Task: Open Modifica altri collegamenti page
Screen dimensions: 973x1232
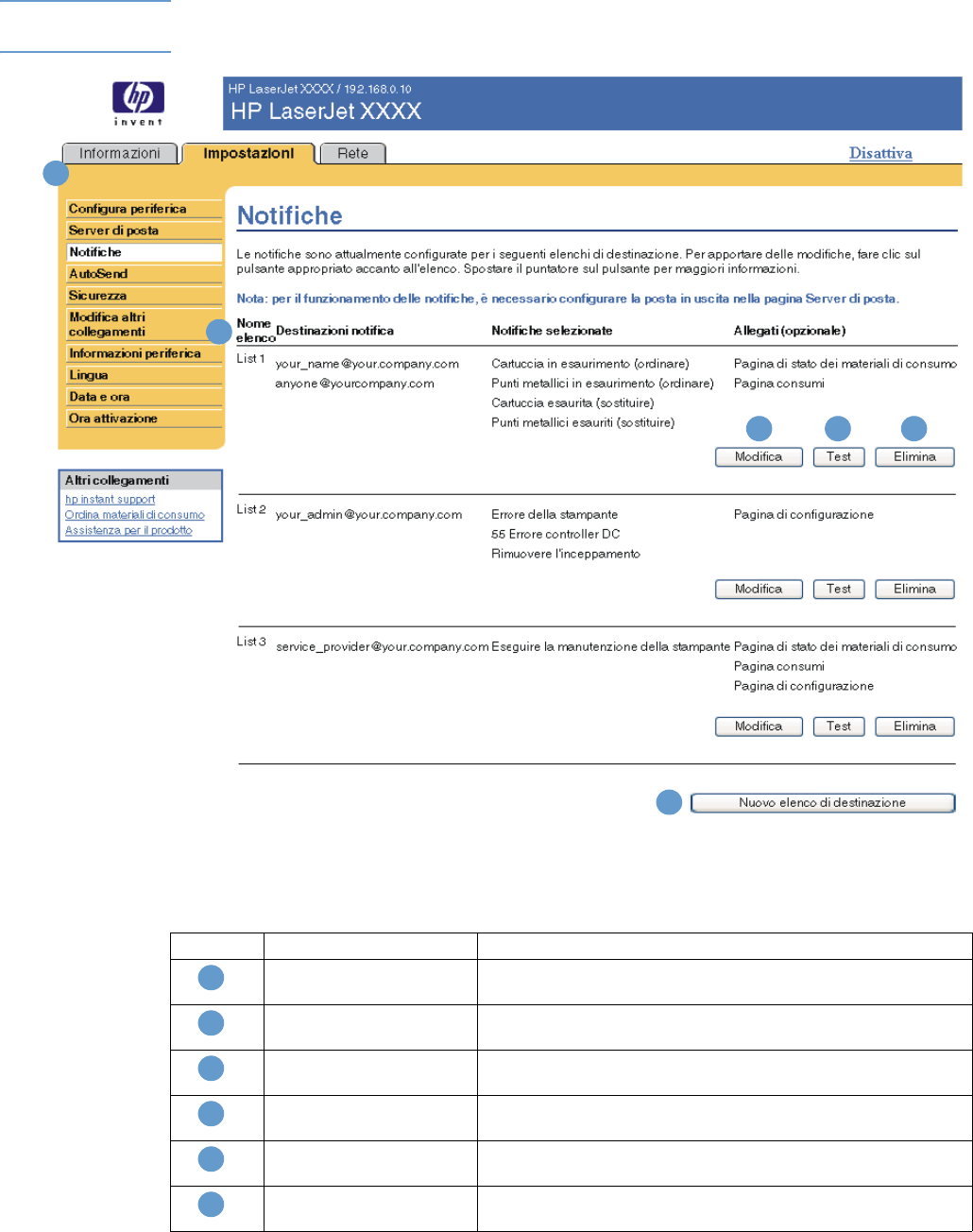Action: 145,324
